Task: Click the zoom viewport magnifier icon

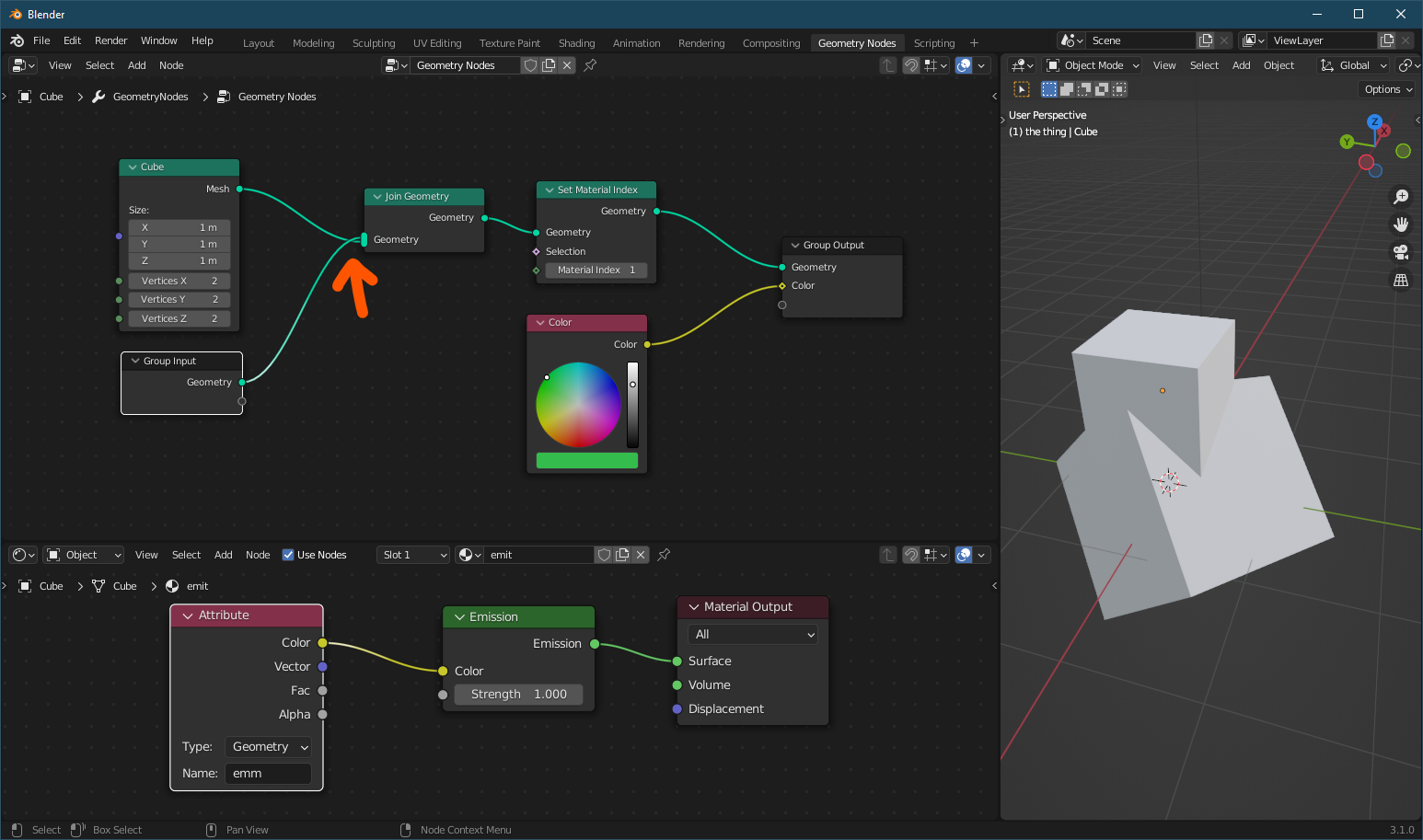Action: pos(1401,196)
